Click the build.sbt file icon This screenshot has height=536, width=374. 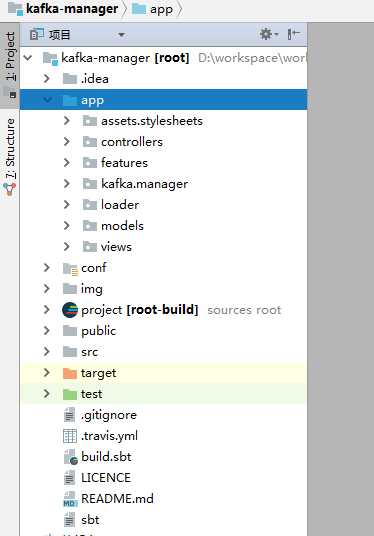point(70,457)
